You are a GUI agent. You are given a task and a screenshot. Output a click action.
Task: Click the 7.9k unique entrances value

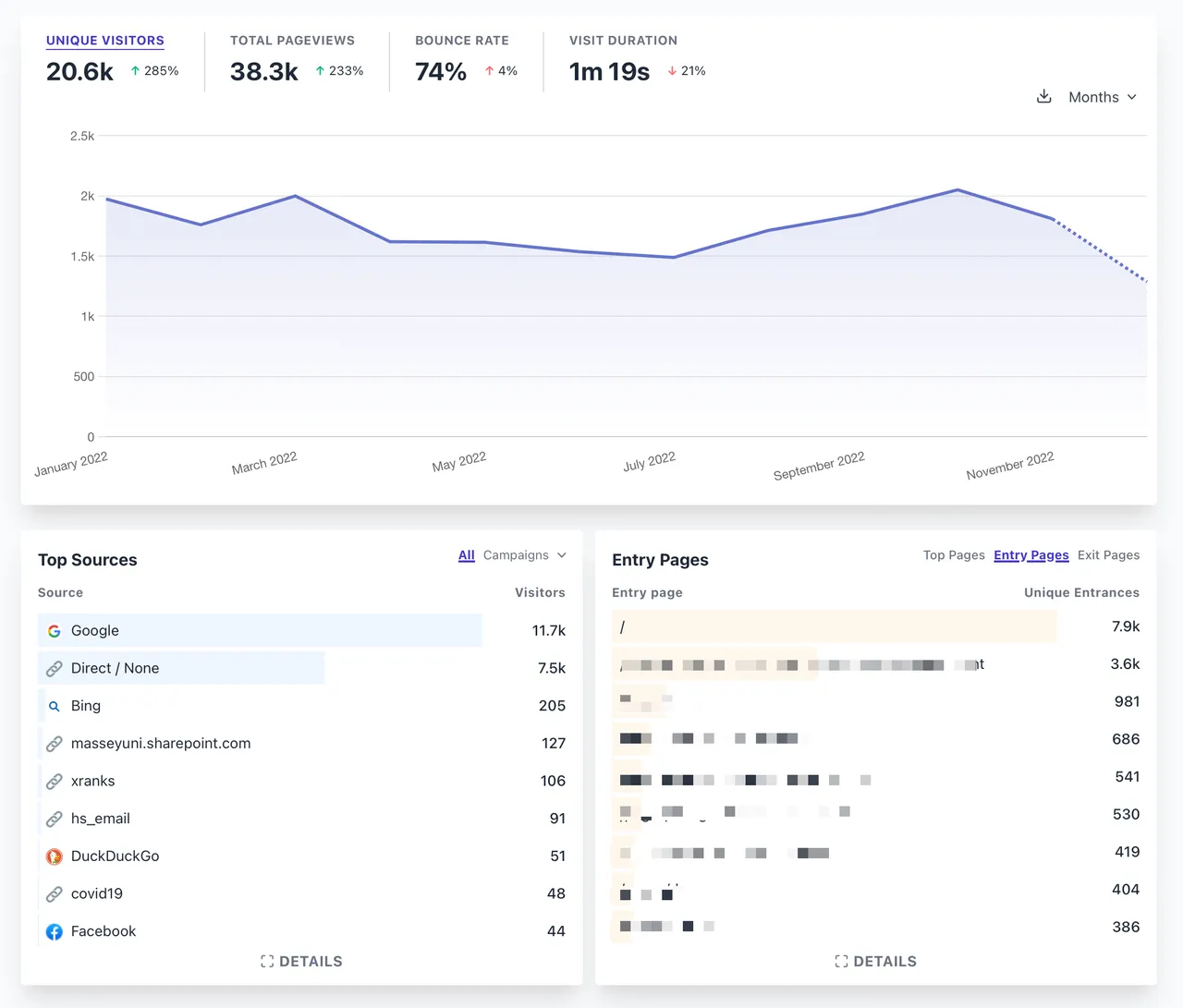1126,626
